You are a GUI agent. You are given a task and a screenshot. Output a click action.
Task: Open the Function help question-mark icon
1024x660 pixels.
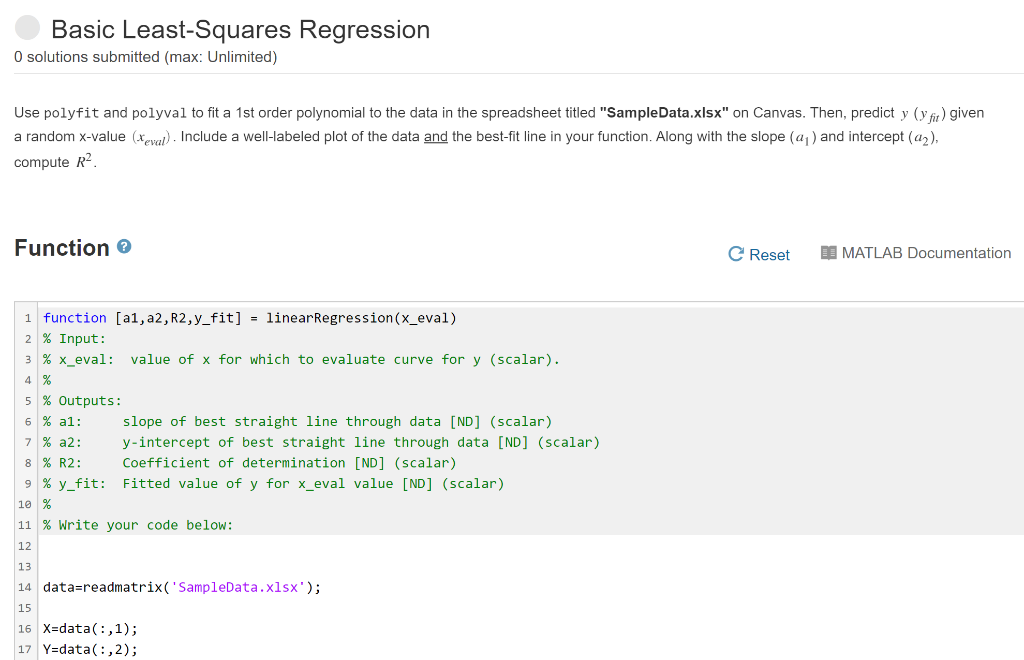click(123, 246)
